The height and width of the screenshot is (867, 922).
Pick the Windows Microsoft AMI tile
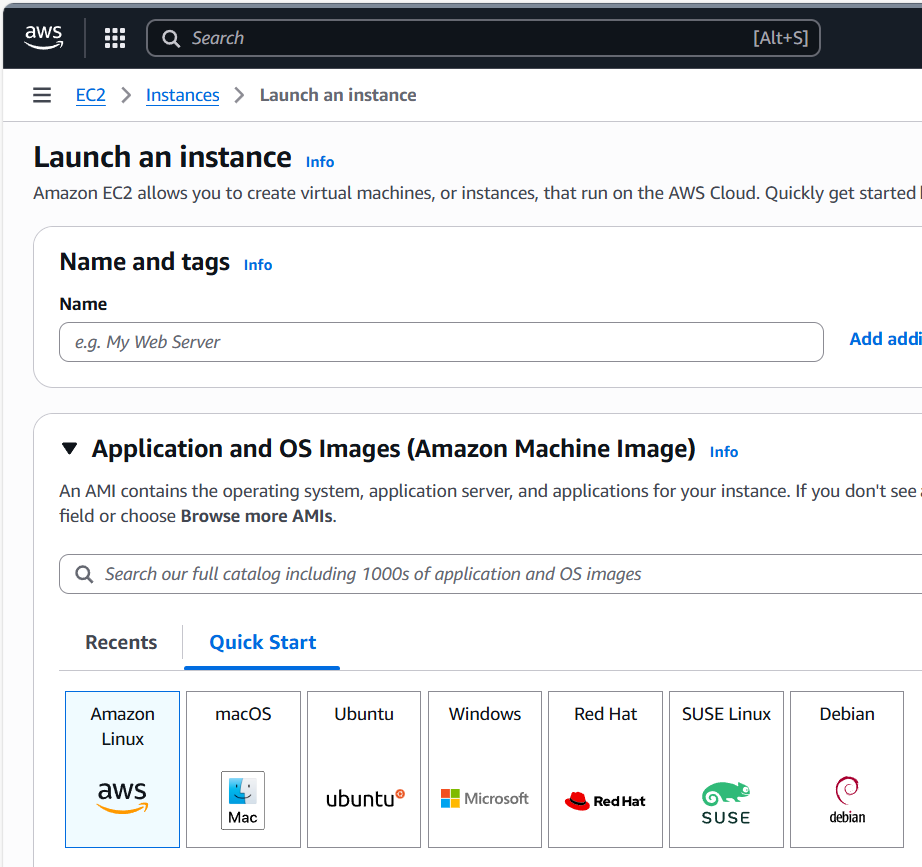coord(485,769)
